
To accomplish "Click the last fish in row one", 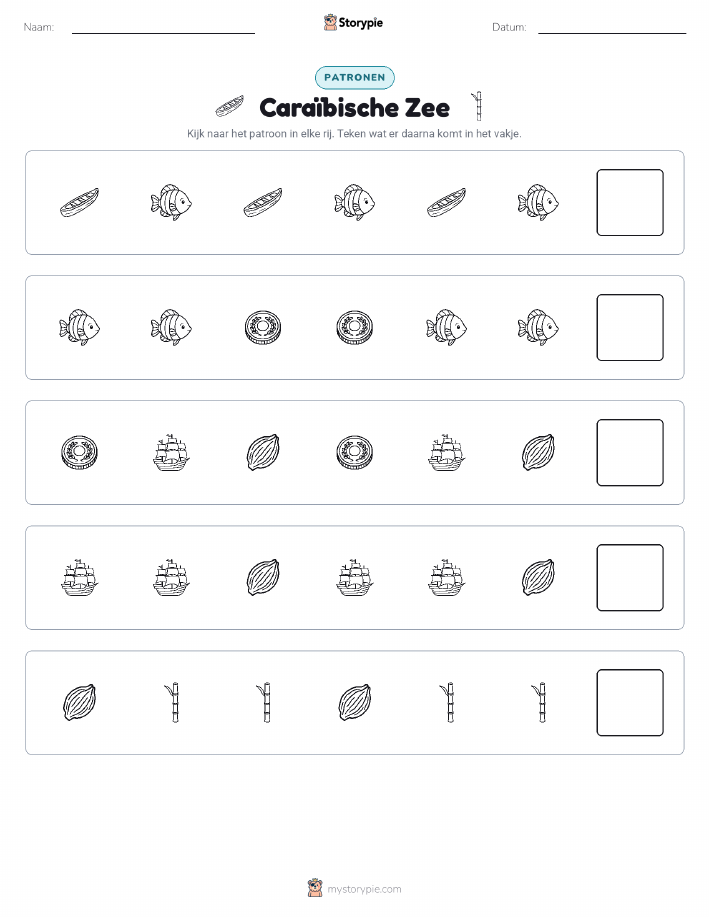I will pos(538,202).
